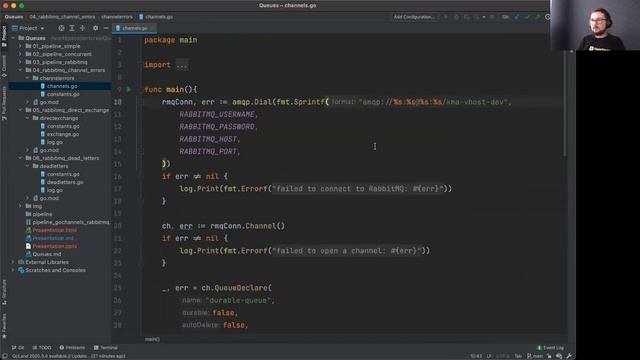640x360 pixels.
Task: Click the Git push arrow icon
Action: [537, 17]
